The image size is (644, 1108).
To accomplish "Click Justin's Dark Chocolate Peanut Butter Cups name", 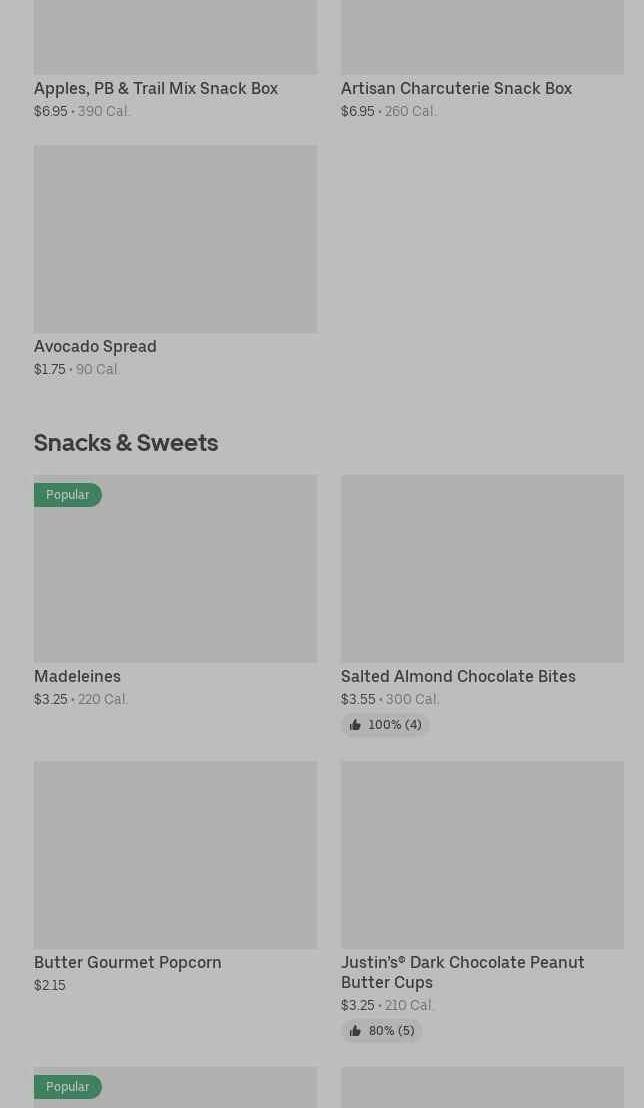I will coord(462,972).
